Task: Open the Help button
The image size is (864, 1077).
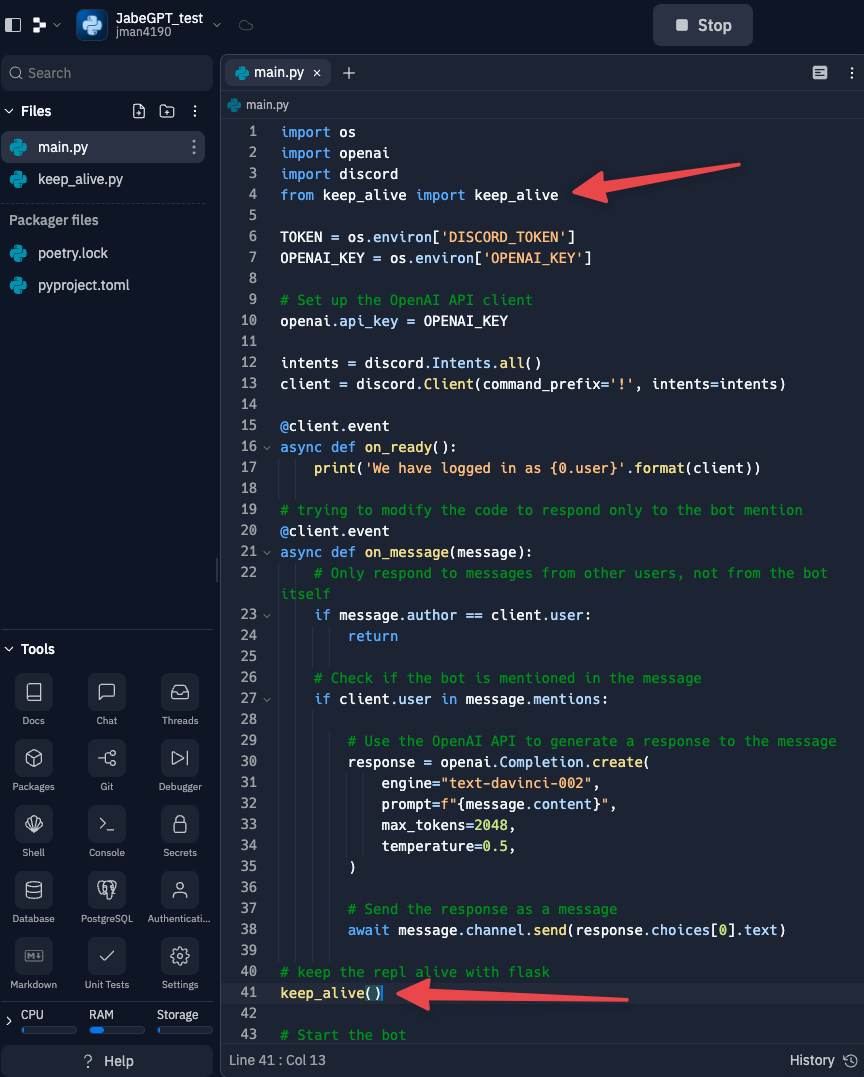Action: coord(107,1061)
